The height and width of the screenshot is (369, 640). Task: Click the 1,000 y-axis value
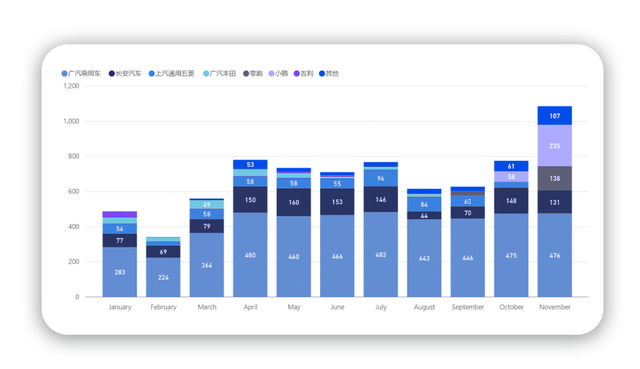(71, 121)
